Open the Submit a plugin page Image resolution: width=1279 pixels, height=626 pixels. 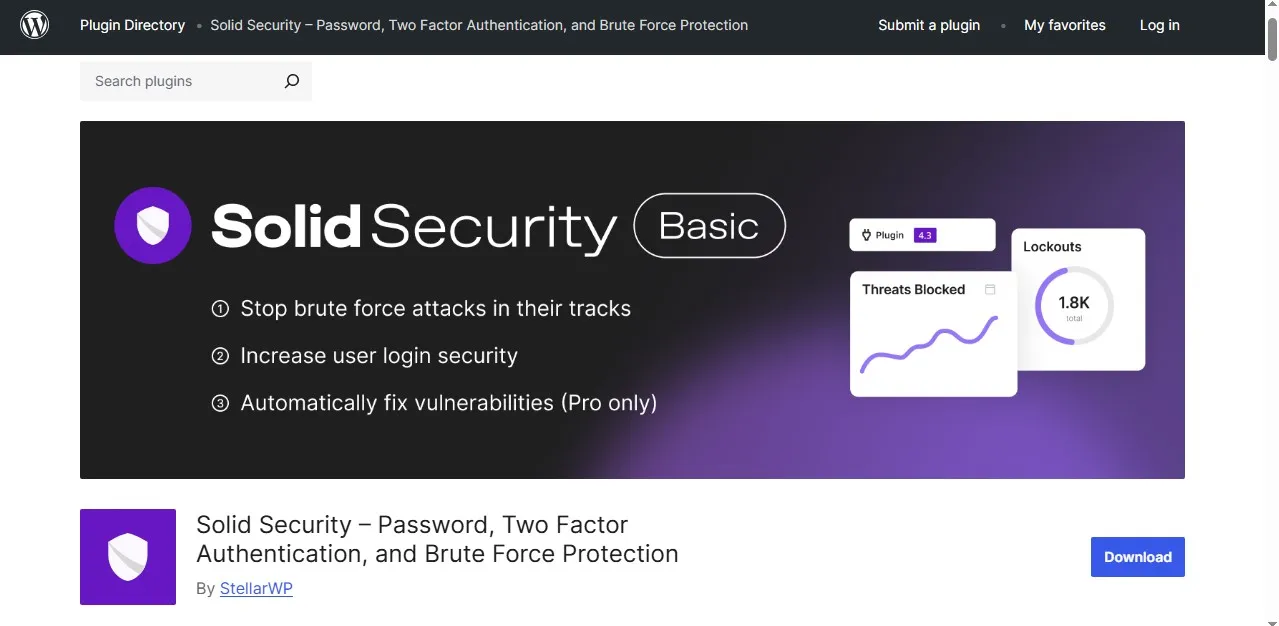pos(928,25)
